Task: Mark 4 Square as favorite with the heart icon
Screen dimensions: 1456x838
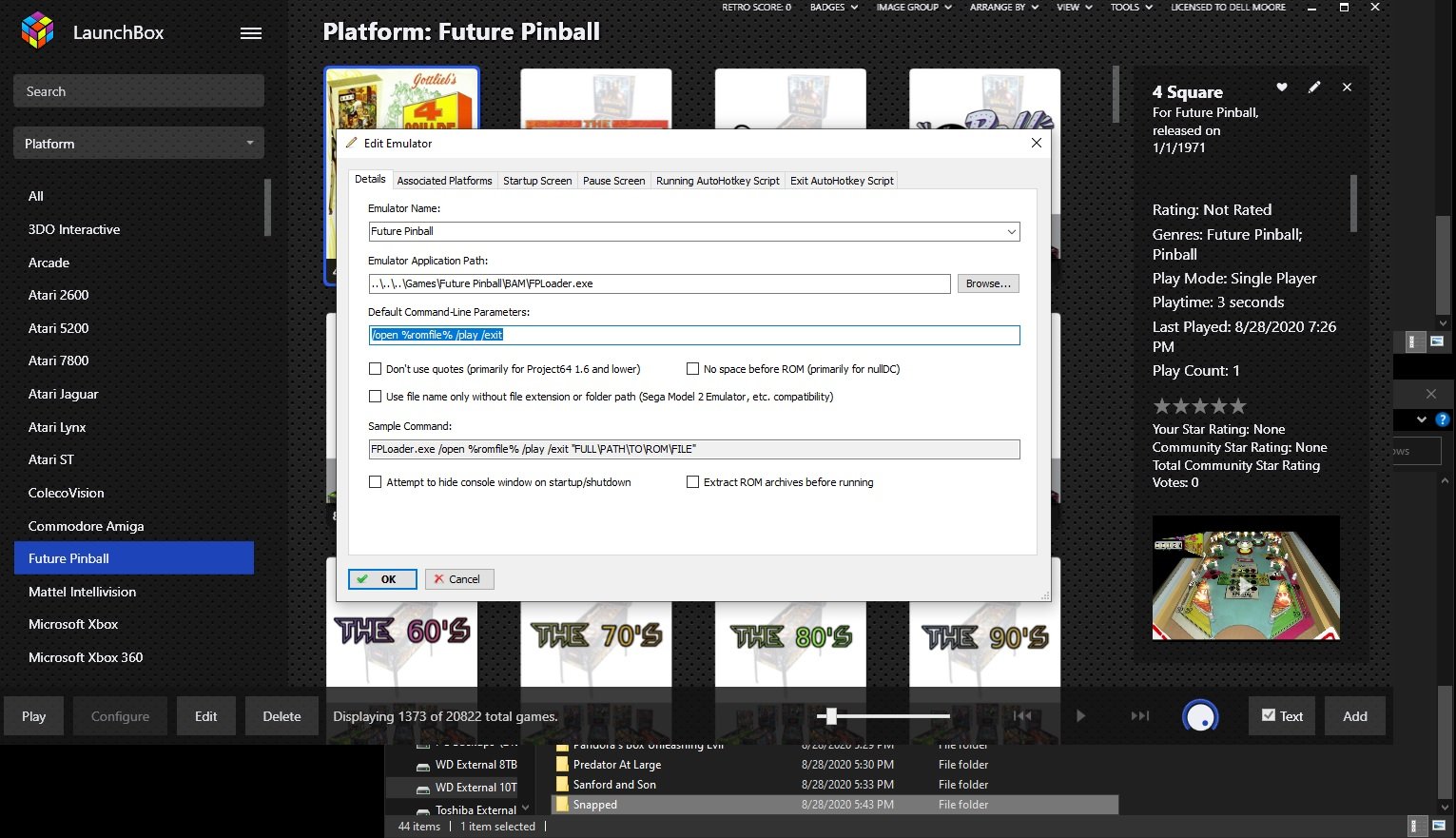Action: [1282, 87]
